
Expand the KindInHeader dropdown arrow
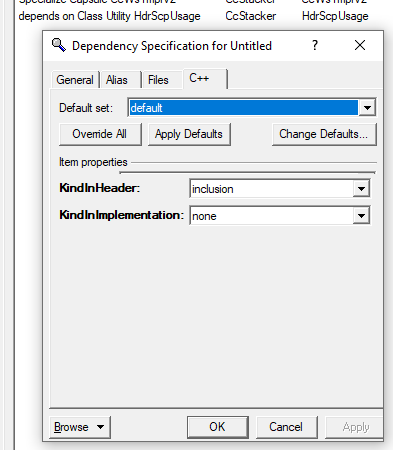[x=361, y=189]
